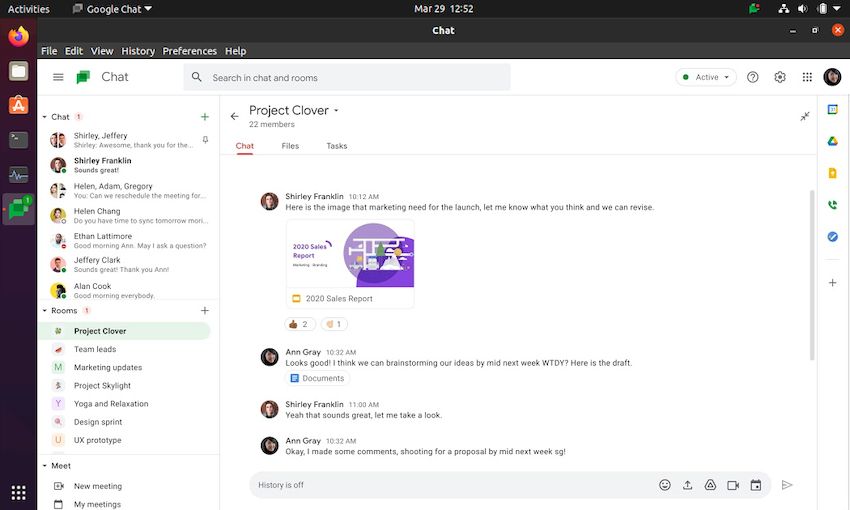The image size is (850, 510).
Task: Launch Firefox from the Ubuntu dock
Action: [18, 37]
